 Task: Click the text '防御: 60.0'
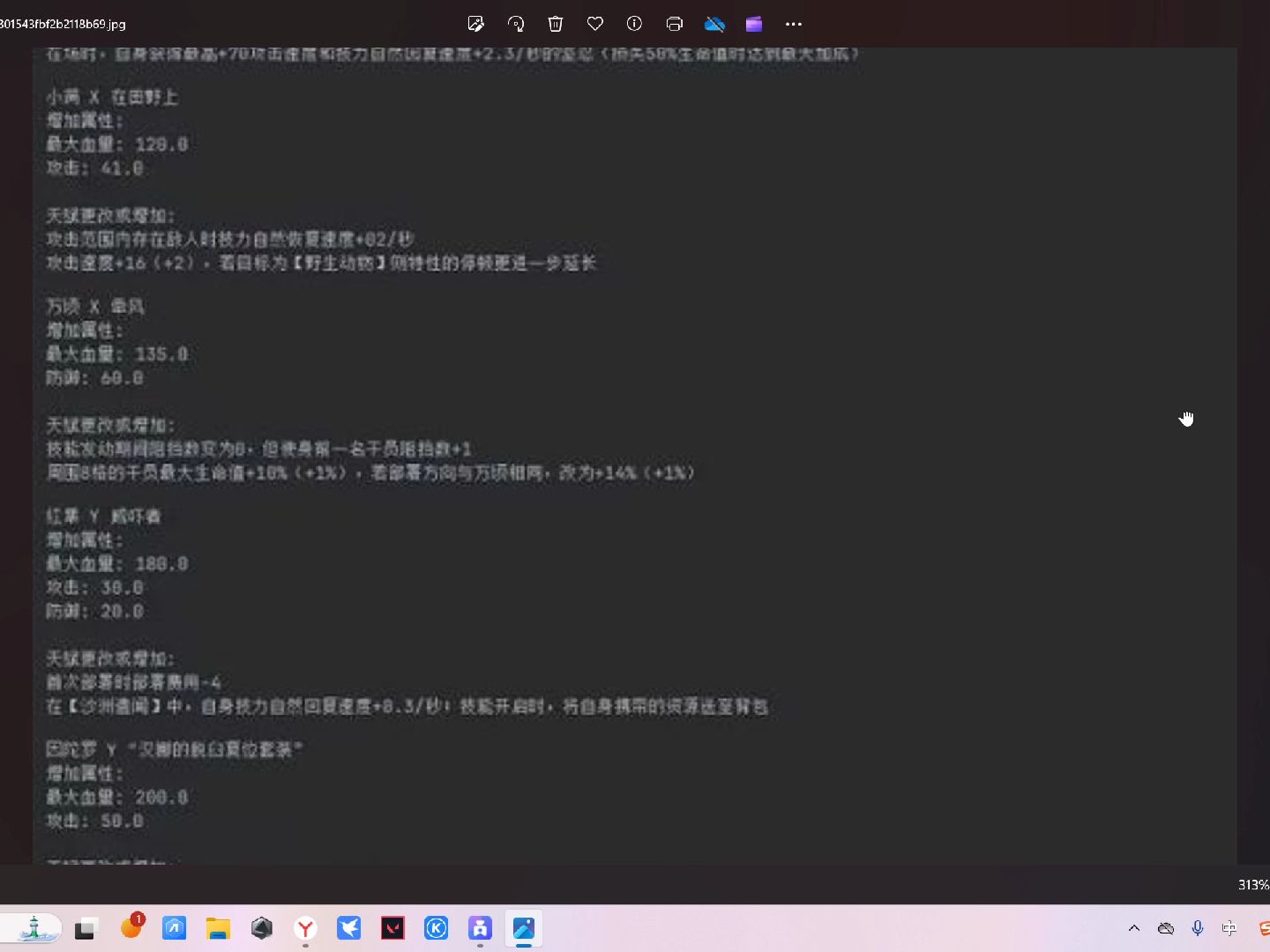tap(94, 378)
